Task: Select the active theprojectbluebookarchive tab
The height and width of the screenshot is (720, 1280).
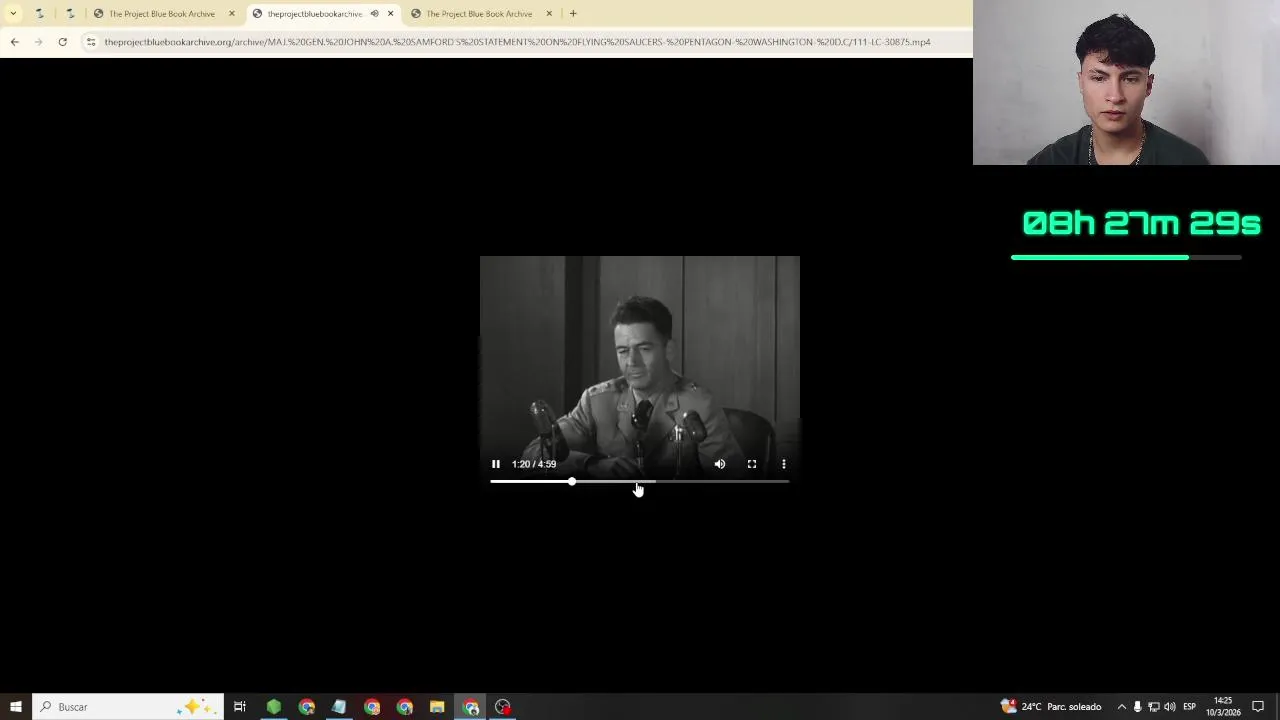Action: coord(315,14)
